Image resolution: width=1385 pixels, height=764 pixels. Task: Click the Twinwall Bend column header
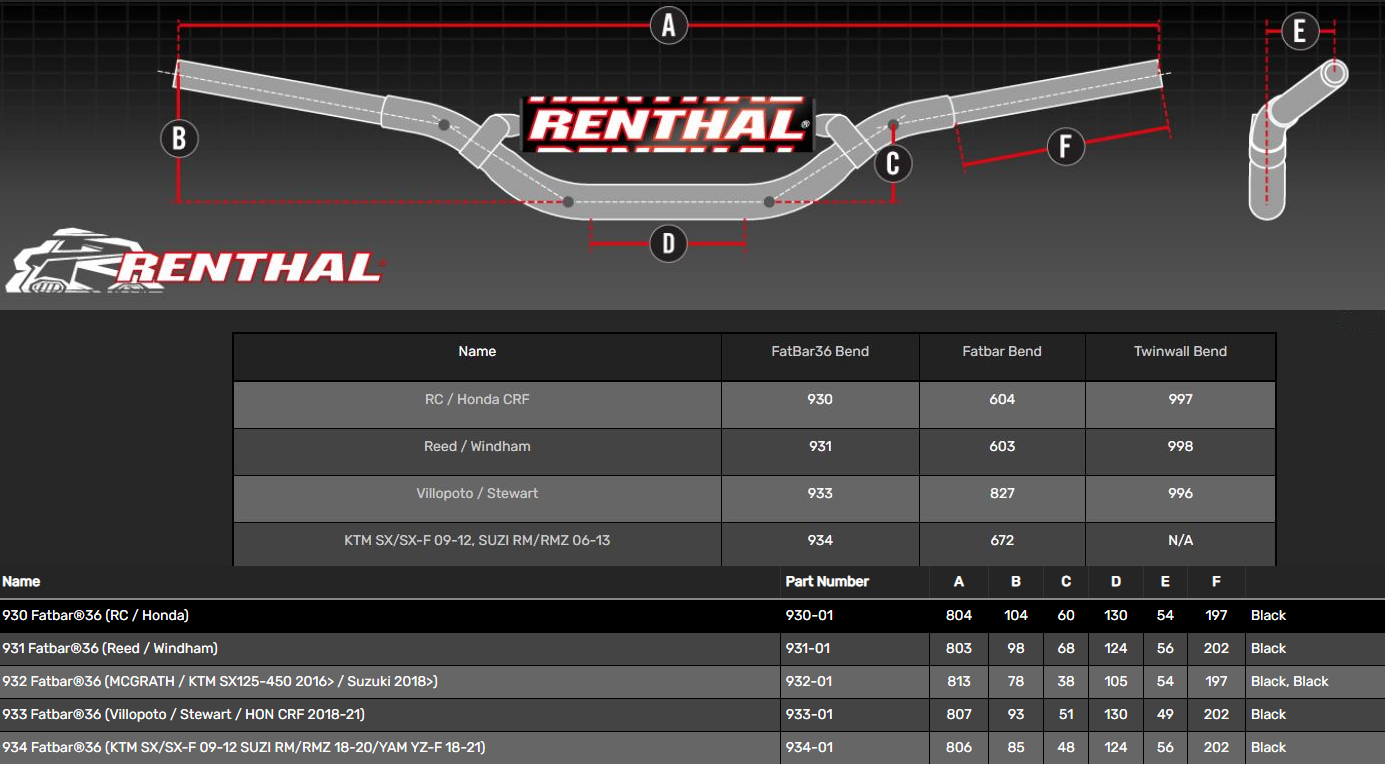(x=1180, y=352)
